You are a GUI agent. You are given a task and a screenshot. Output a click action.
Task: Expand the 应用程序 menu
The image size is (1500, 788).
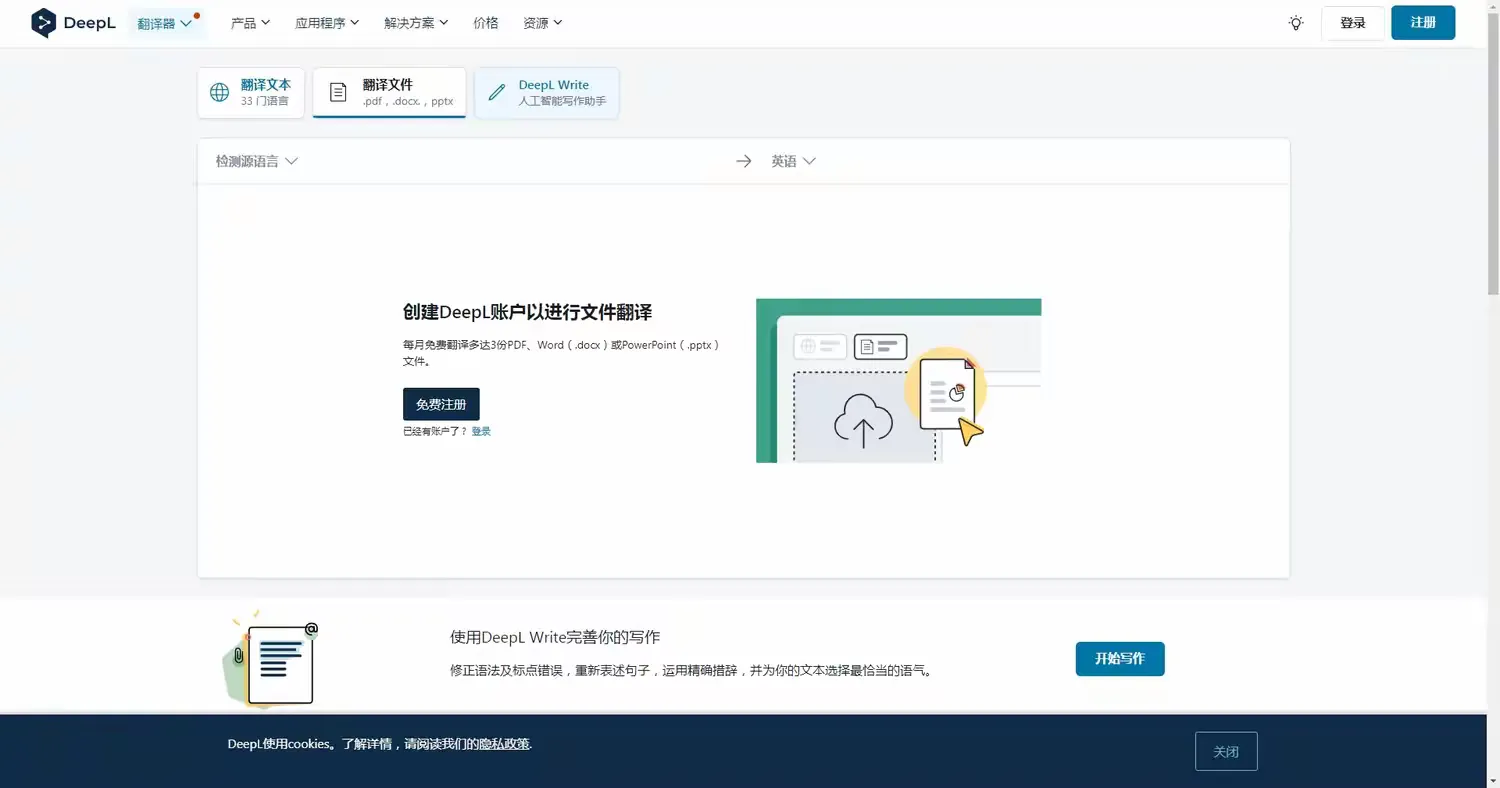(327, 23)
